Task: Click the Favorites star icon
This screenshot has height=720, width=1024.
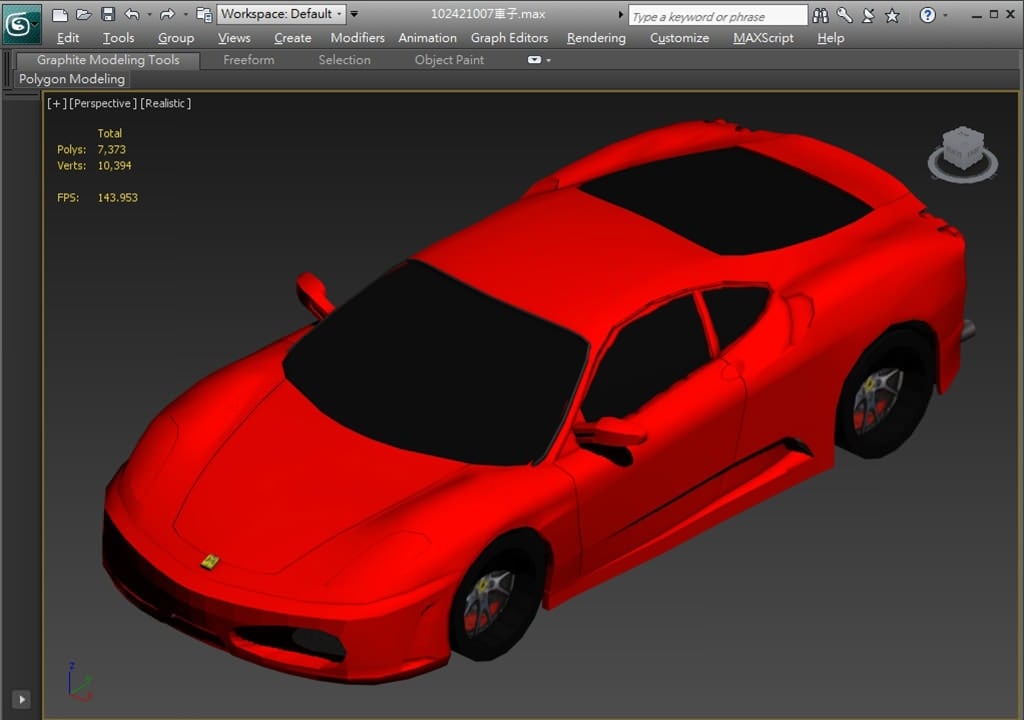Action: (x=892, y=15)
